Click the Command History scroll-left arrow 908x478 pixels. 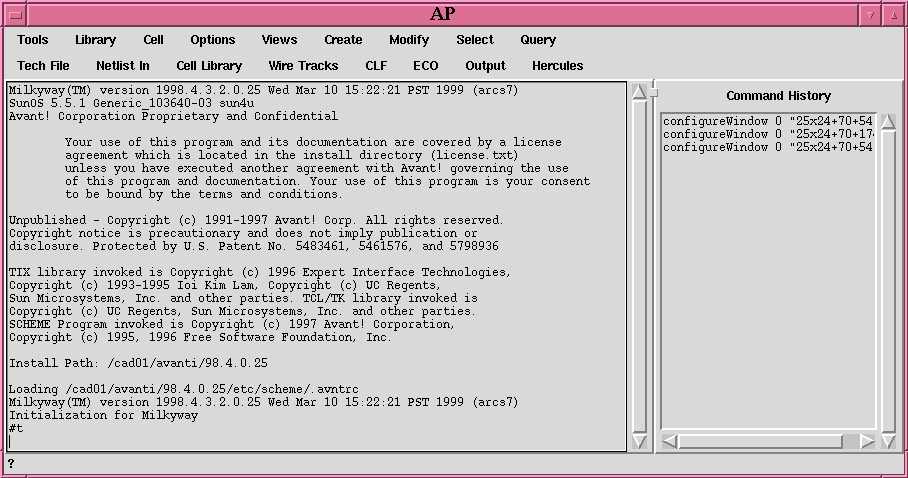coord(670,441)
